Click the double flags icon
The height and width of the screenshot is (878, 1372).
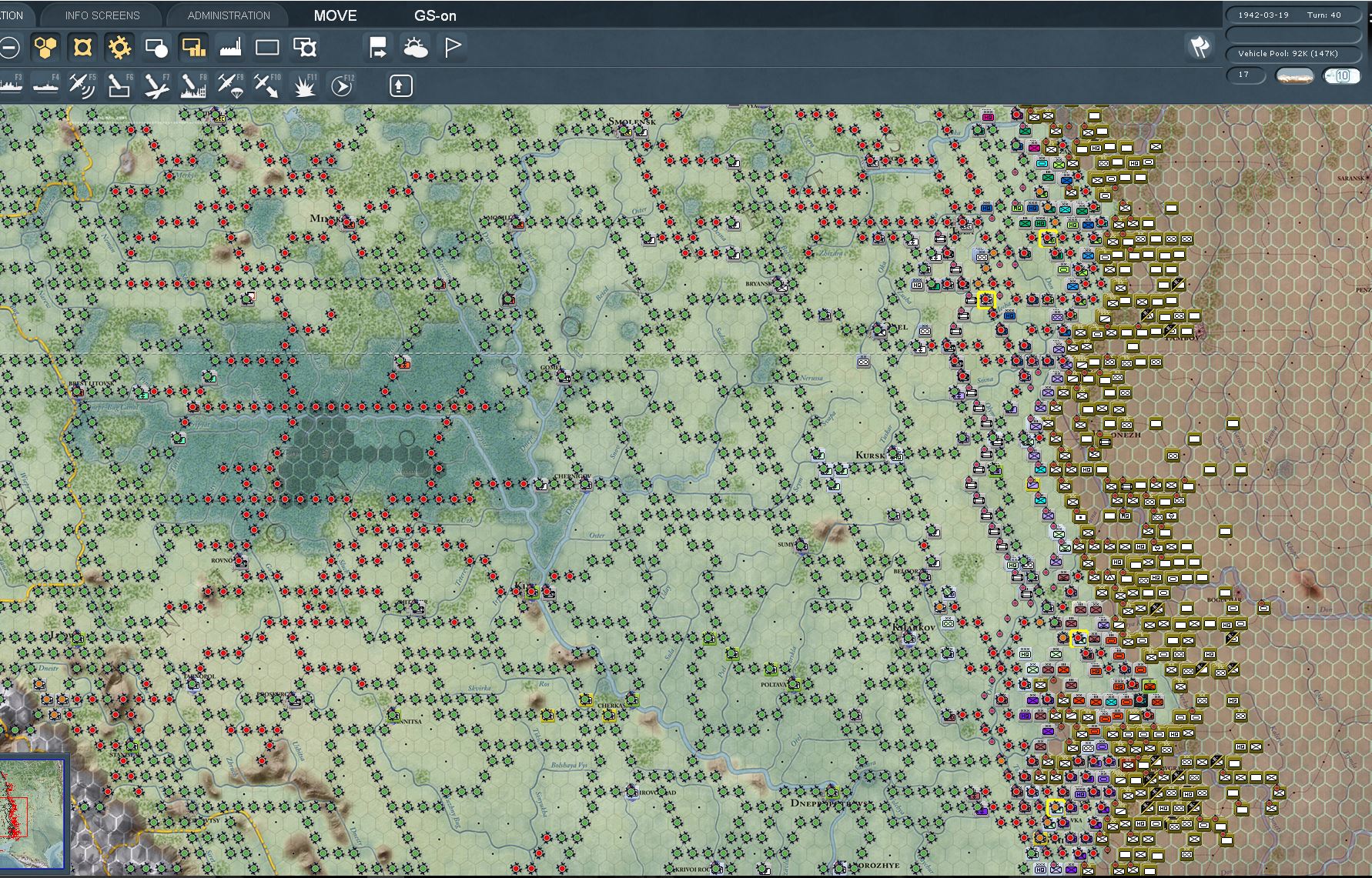[x=1200, y=48]
